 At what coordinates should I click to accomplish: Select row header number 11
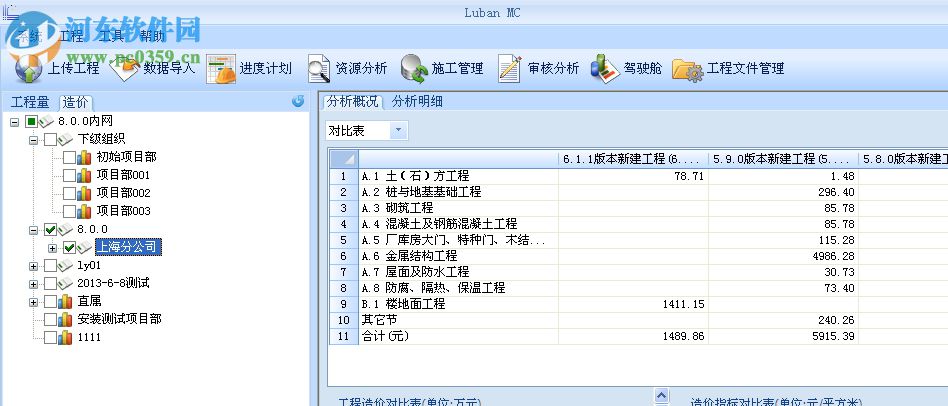344,336
